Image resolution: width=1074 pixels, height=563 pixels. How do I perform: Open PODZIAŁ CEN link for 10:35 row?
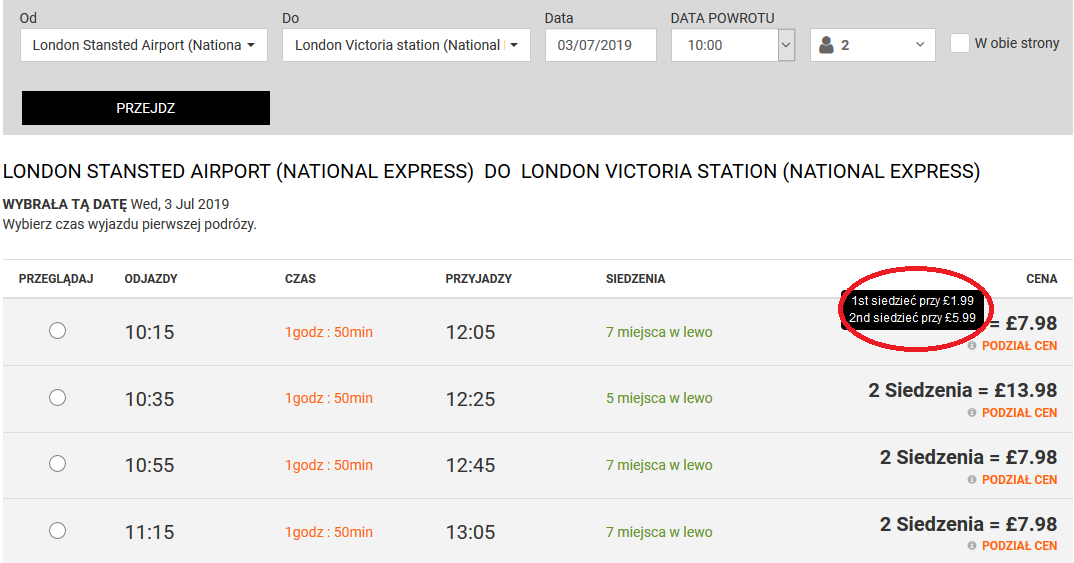click(x=1019, y=413)
